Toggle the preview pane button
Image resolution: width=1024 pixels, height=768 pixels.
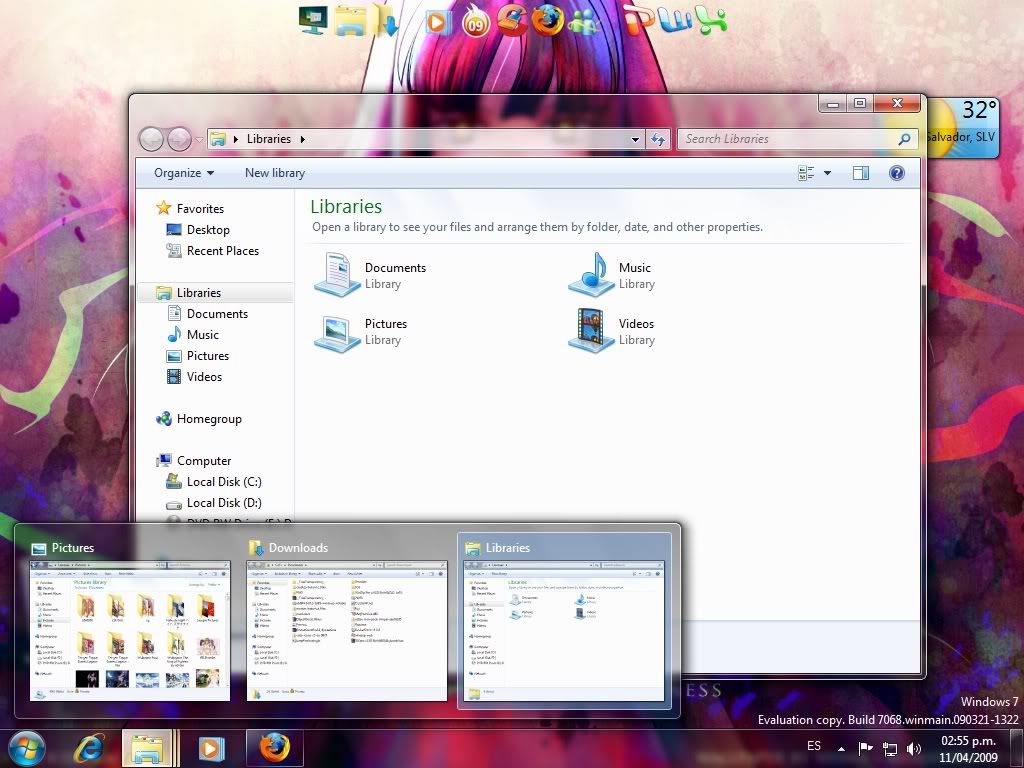[x=861, y=173]
